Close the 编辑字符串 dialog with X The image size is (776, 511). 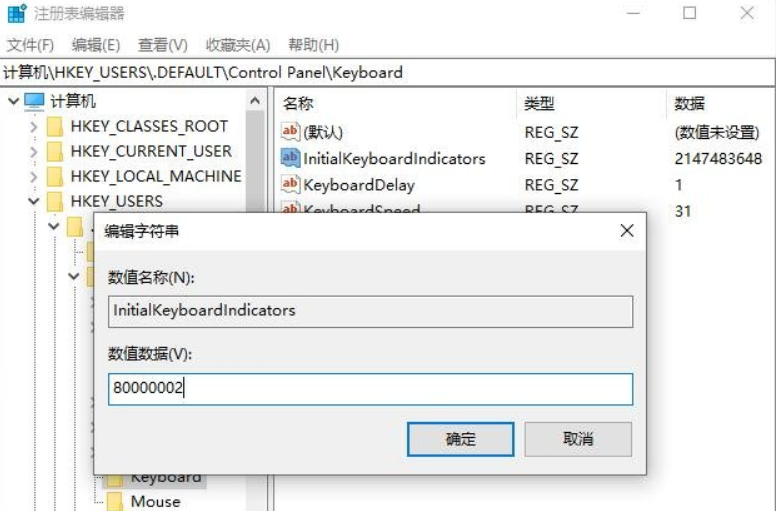coord(627,231)
